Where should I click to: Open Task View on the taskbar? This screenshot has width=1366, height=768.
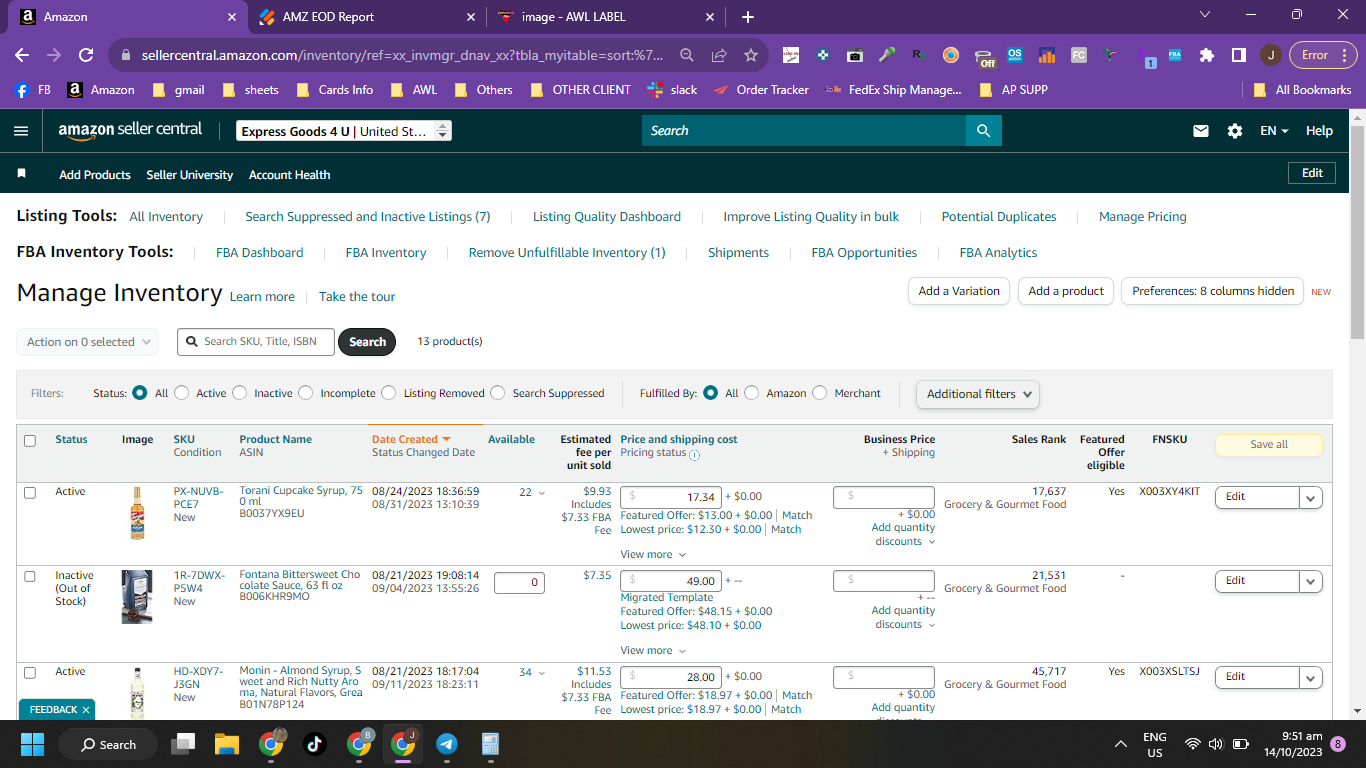(x=183, y=744)
